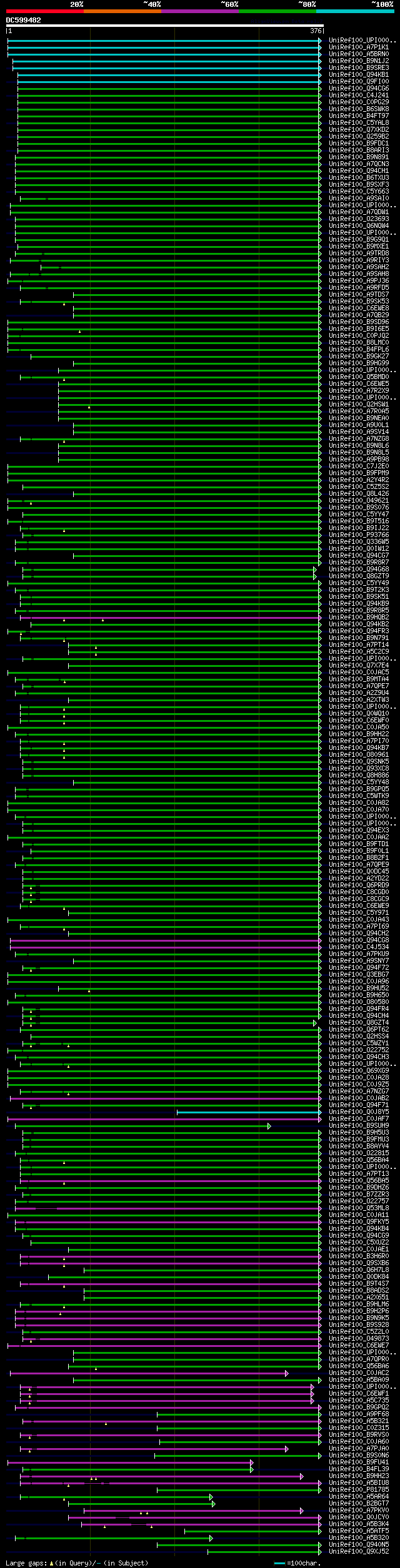The width and height of the screenshot is (400, 1568).
Task: Click the UniRef100_B4FPL6 label
Action: tap(359, 350)
